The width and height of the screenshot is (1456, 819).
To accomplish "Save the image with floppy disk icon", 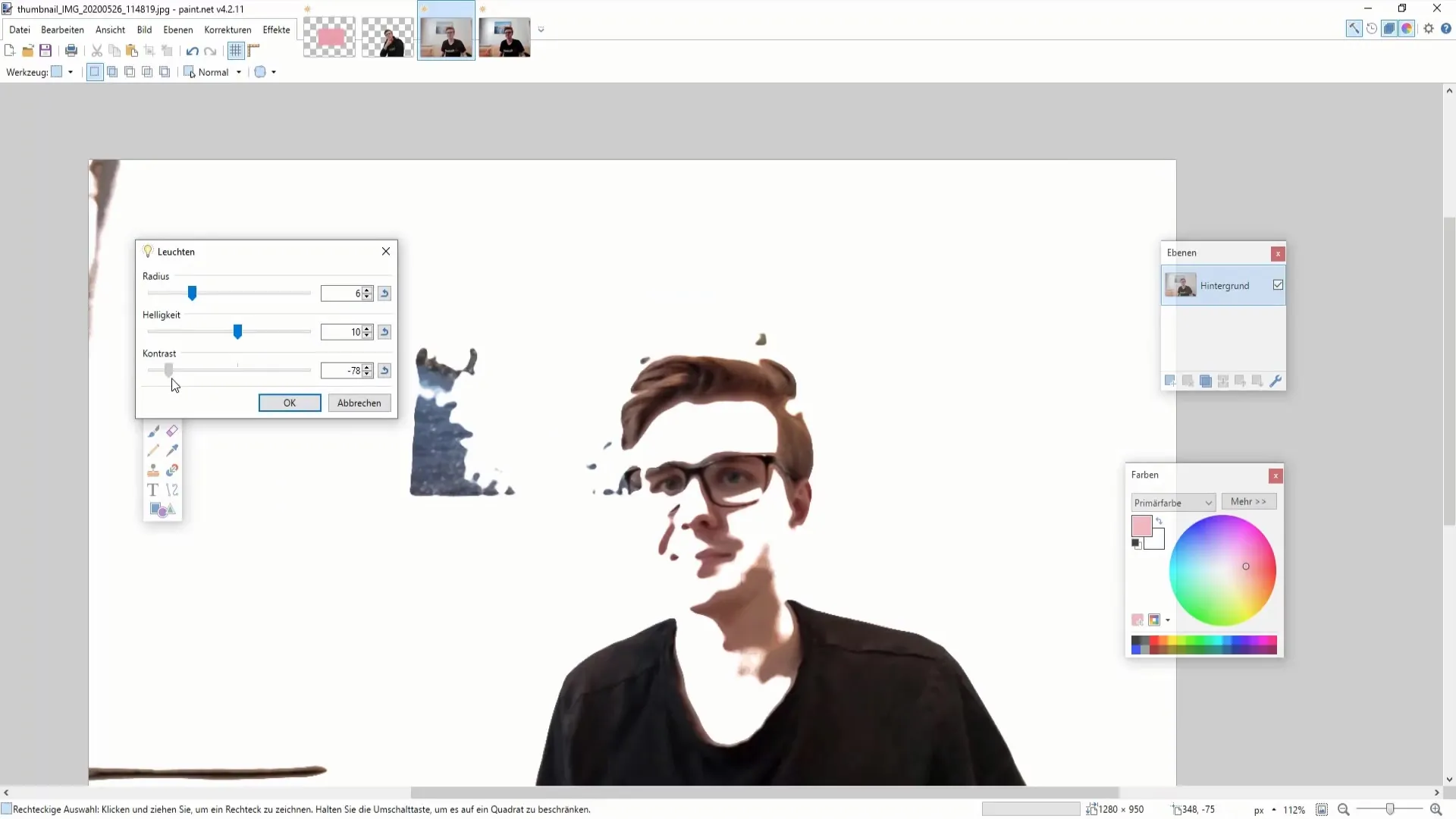I will (45, 51).
